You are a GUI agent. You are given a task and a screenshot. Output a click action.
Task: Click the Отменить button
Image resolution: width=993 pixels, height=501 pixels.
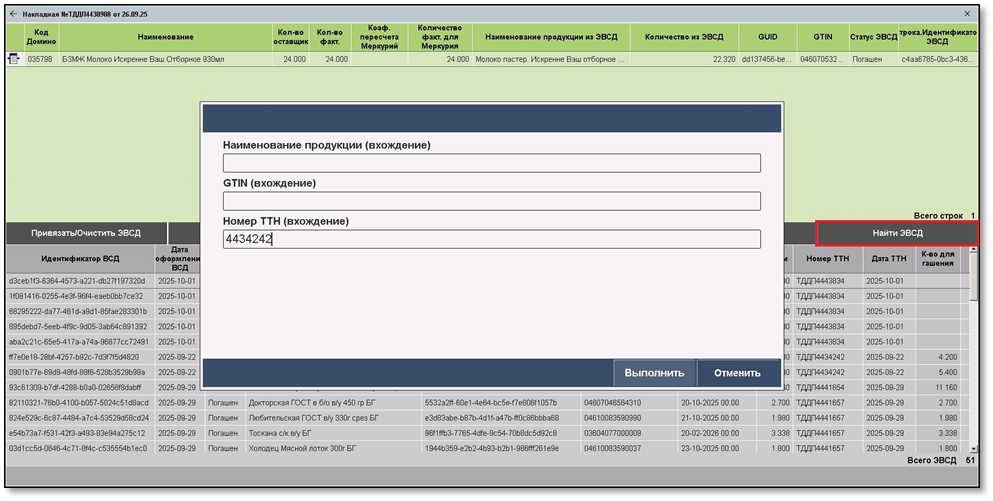click(737, 373)
